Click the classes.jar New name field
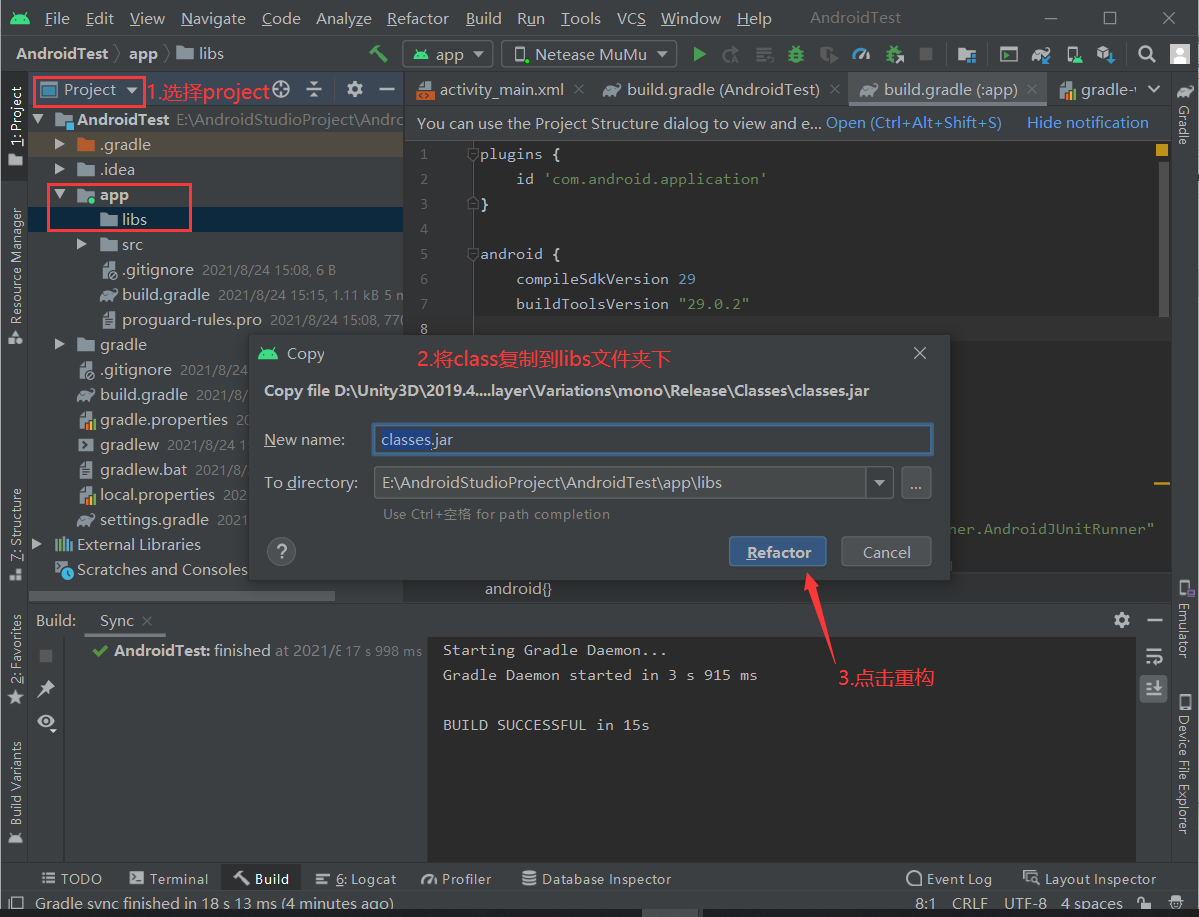 click(650, 438)
